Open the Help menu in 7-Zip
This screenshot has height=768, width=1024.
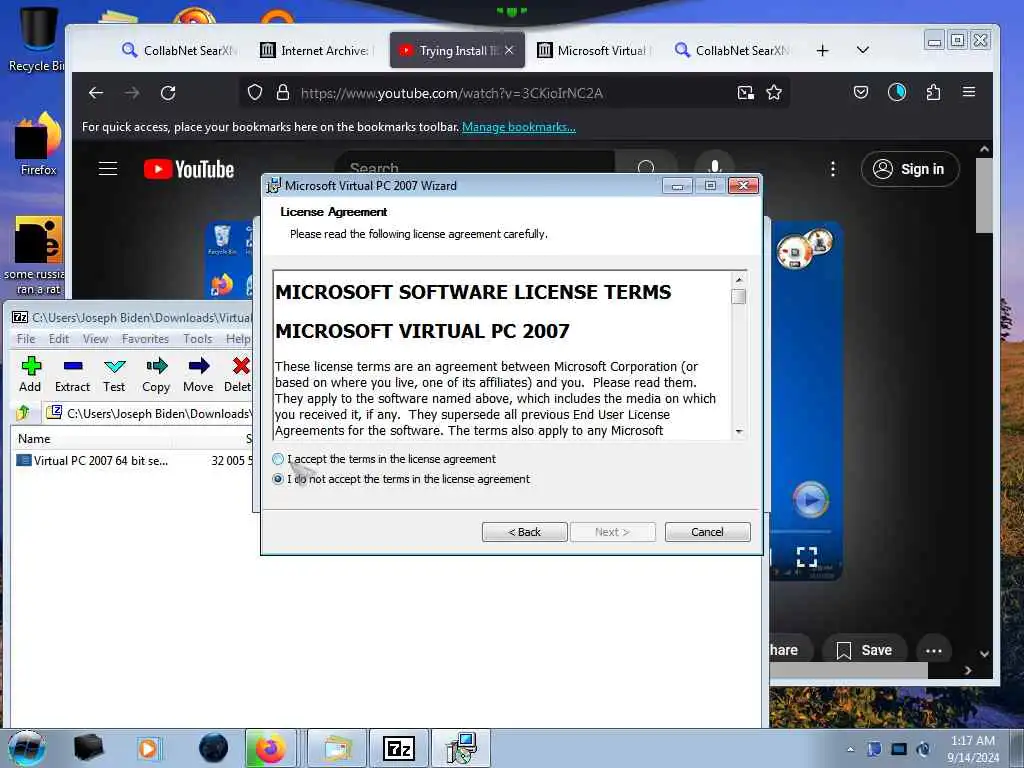point(238,339)
